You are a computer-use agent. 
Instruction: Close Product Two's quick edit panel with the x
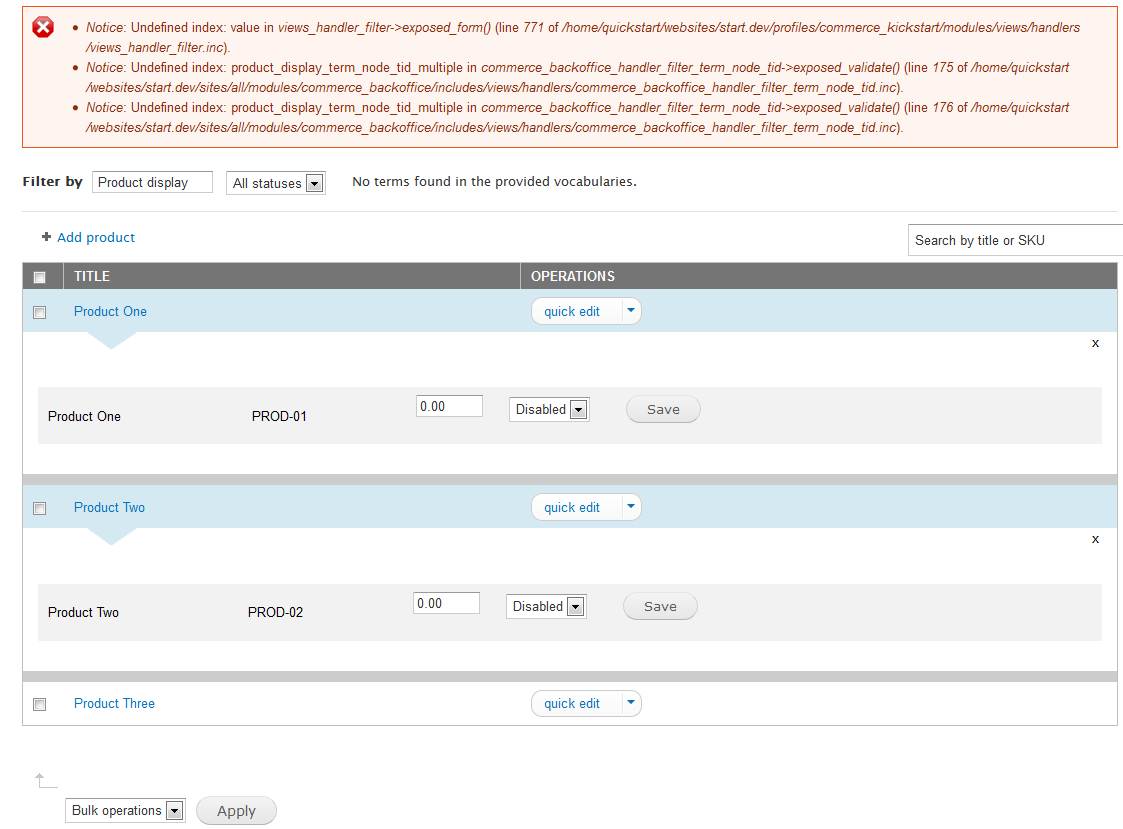(x=1095, y=539)
